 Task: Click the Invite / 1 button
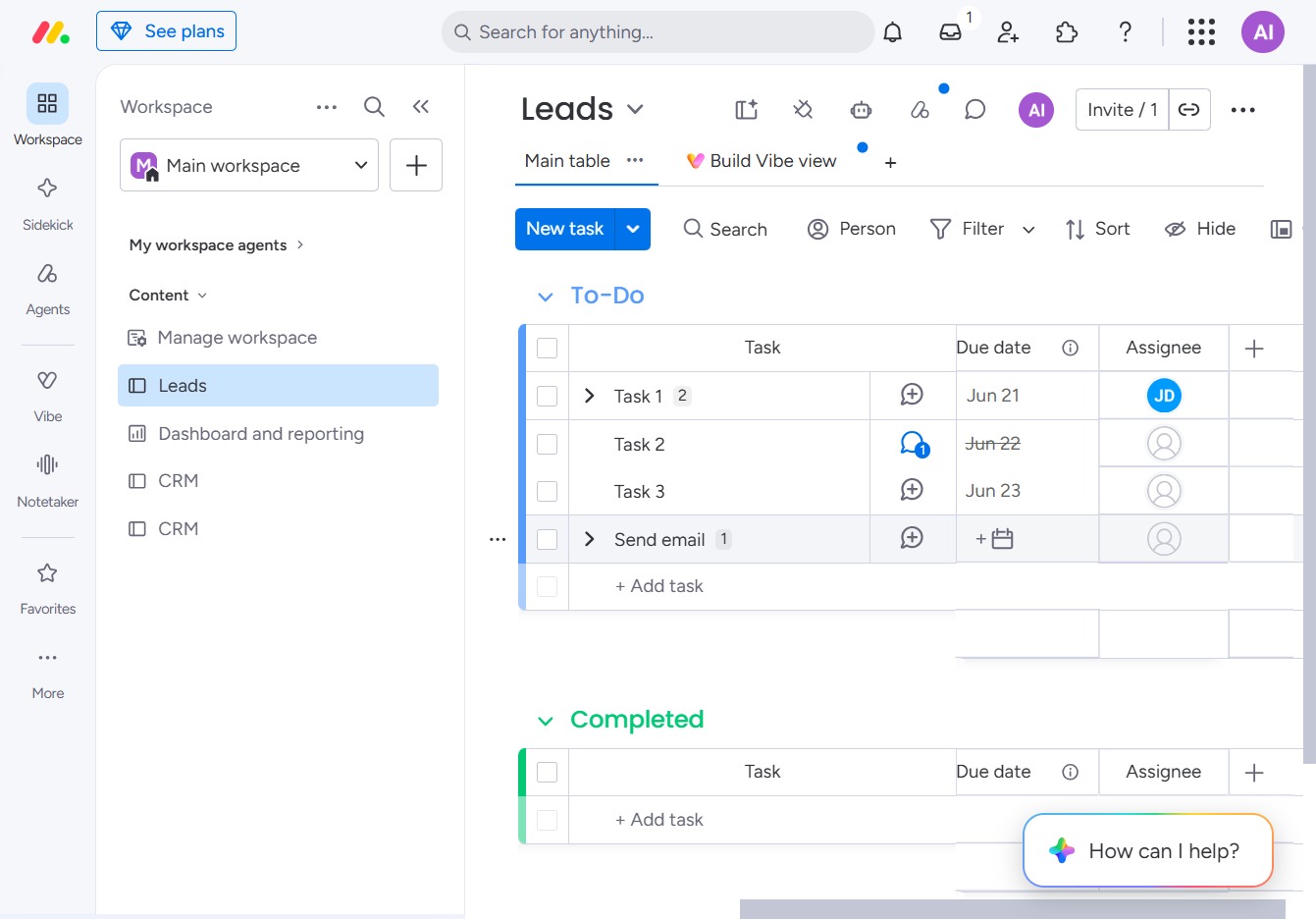point(1123,109)
